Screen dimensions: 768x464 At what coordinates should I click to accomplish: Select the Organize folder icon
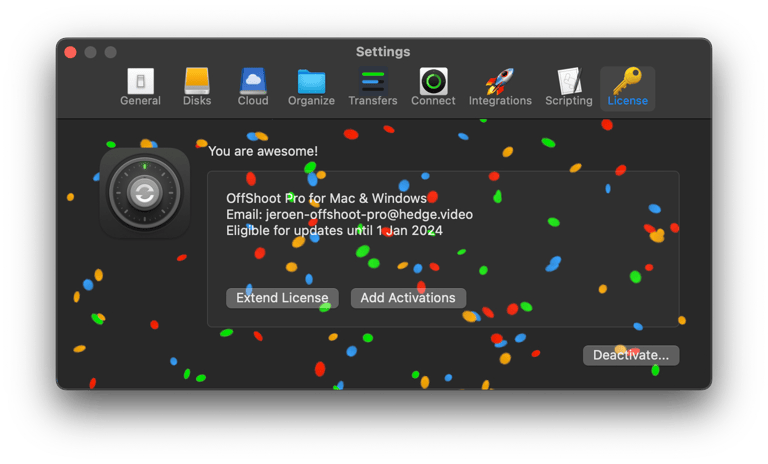311,87
